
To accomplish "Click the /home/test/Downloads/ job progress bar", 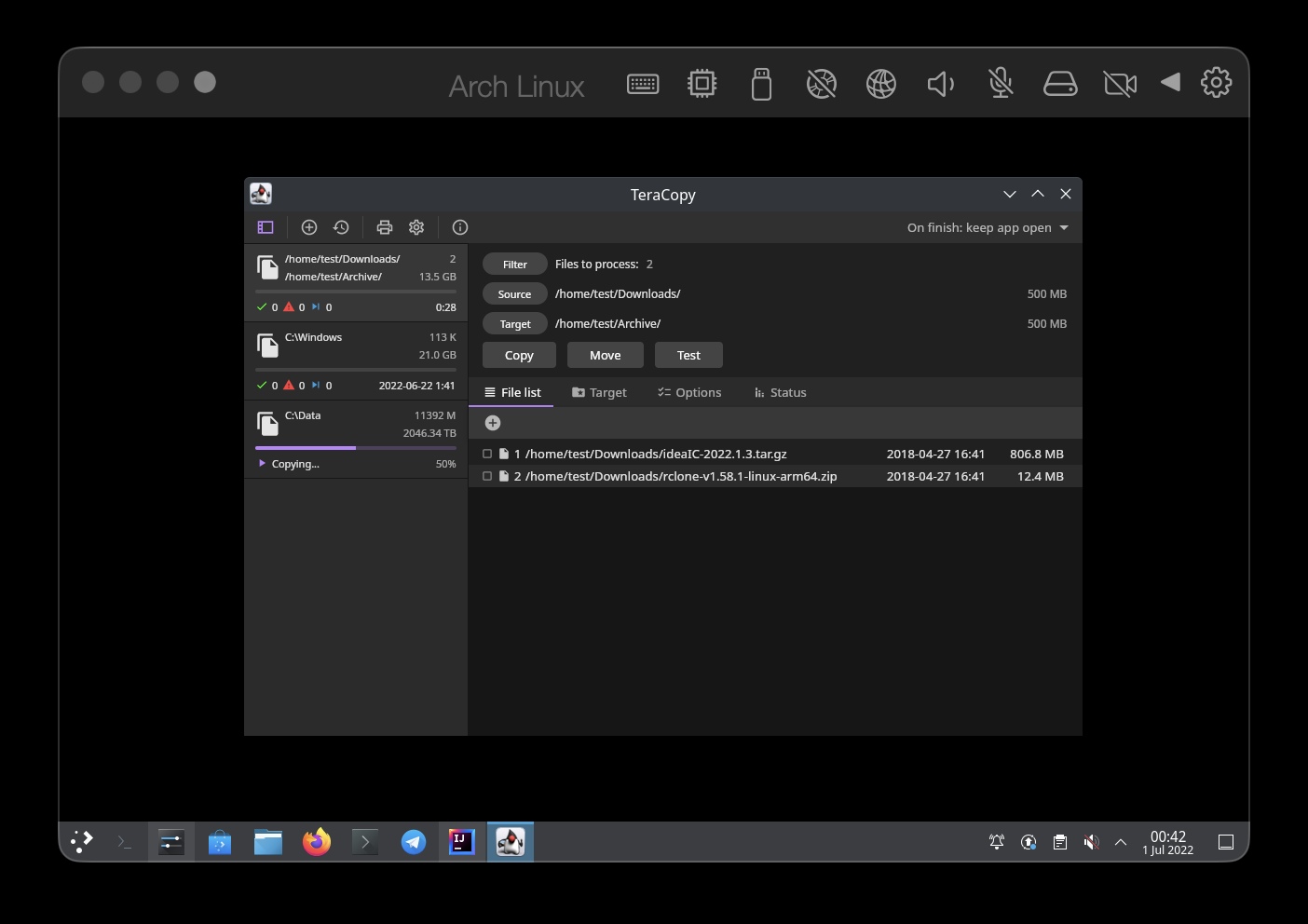I will pyautogui.click(x=356, y=292).
